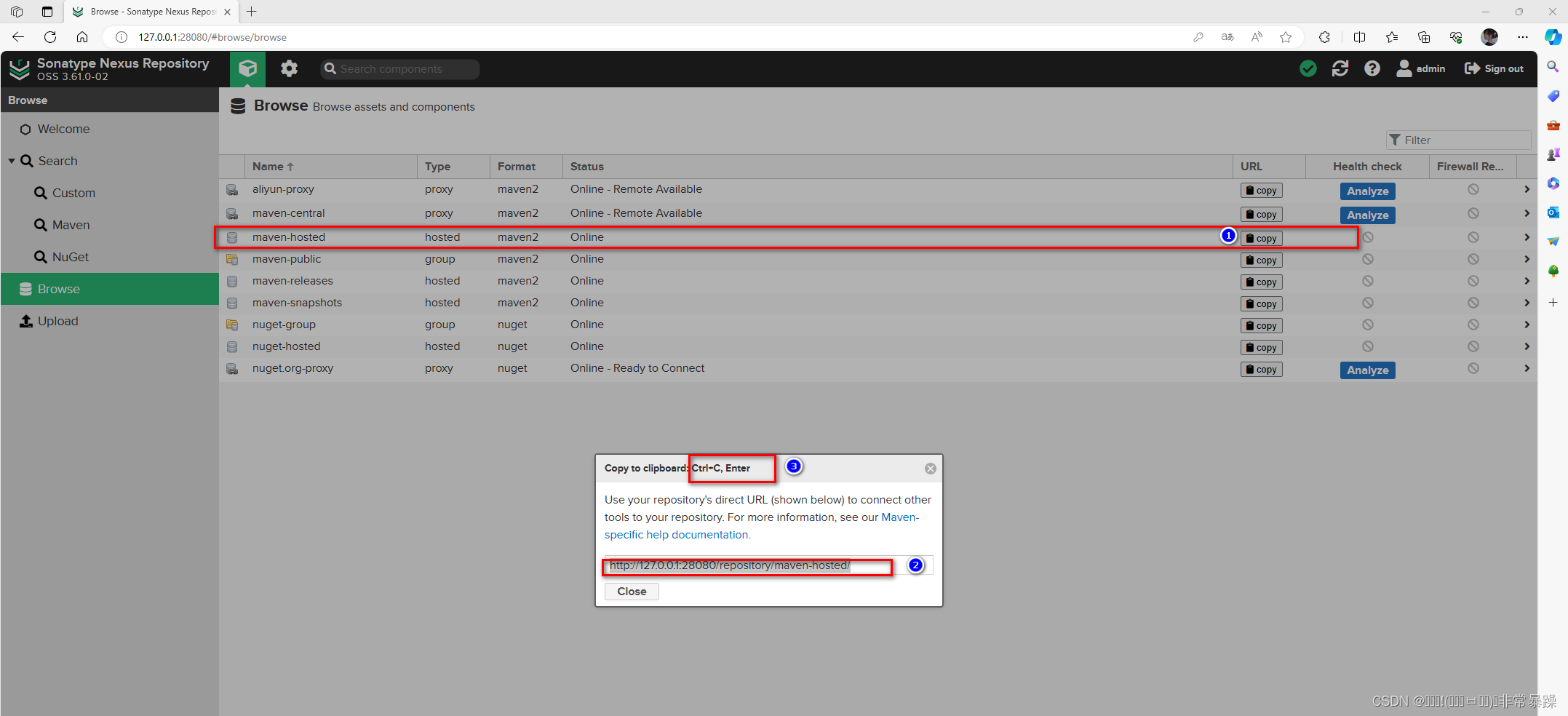This screenshot has height=716, width=1568.
Task: Expand the maven-central row chevron
Action: coord(1527,213)
